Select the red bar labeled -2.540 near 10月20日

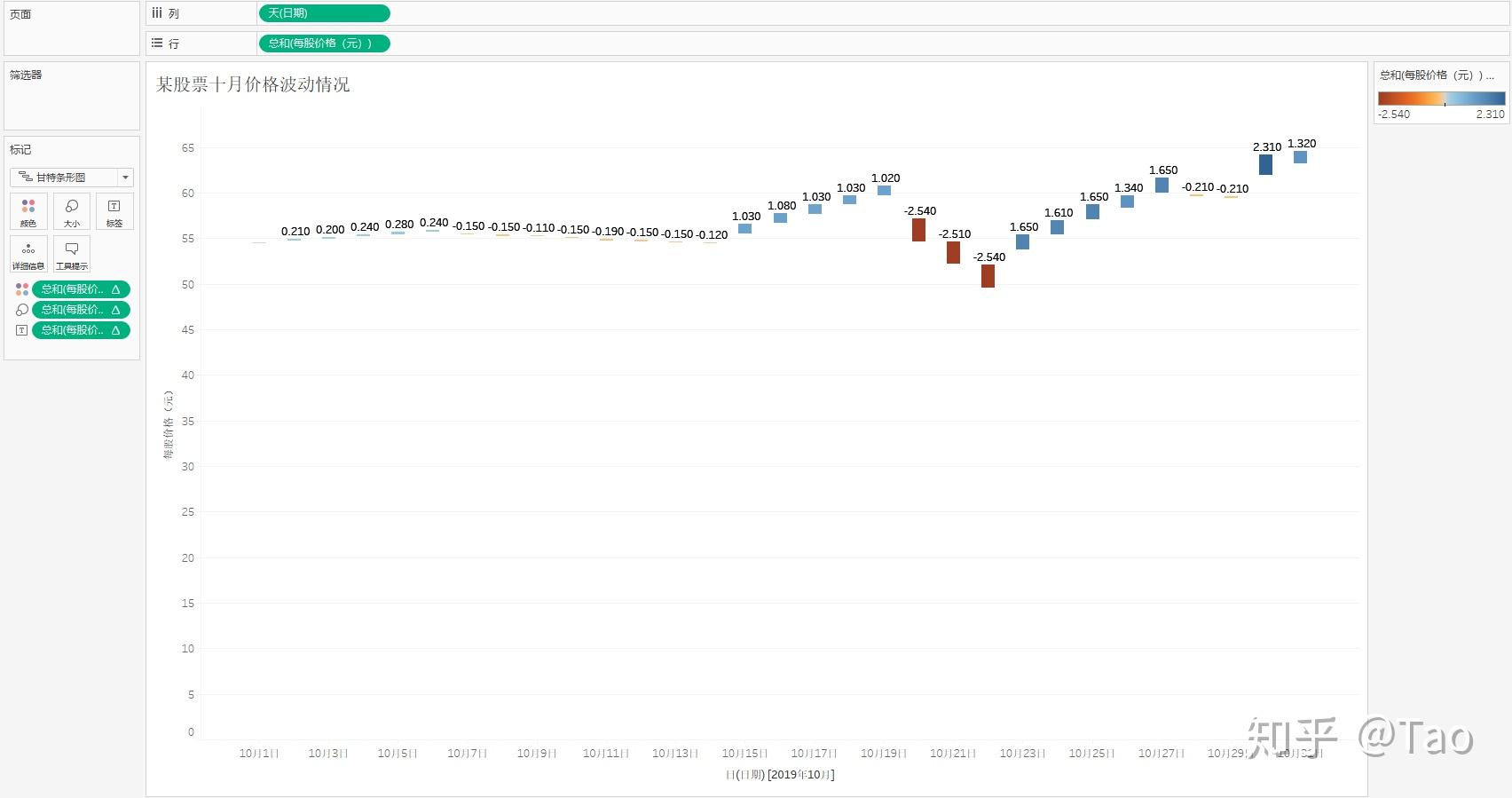point(918,230)
